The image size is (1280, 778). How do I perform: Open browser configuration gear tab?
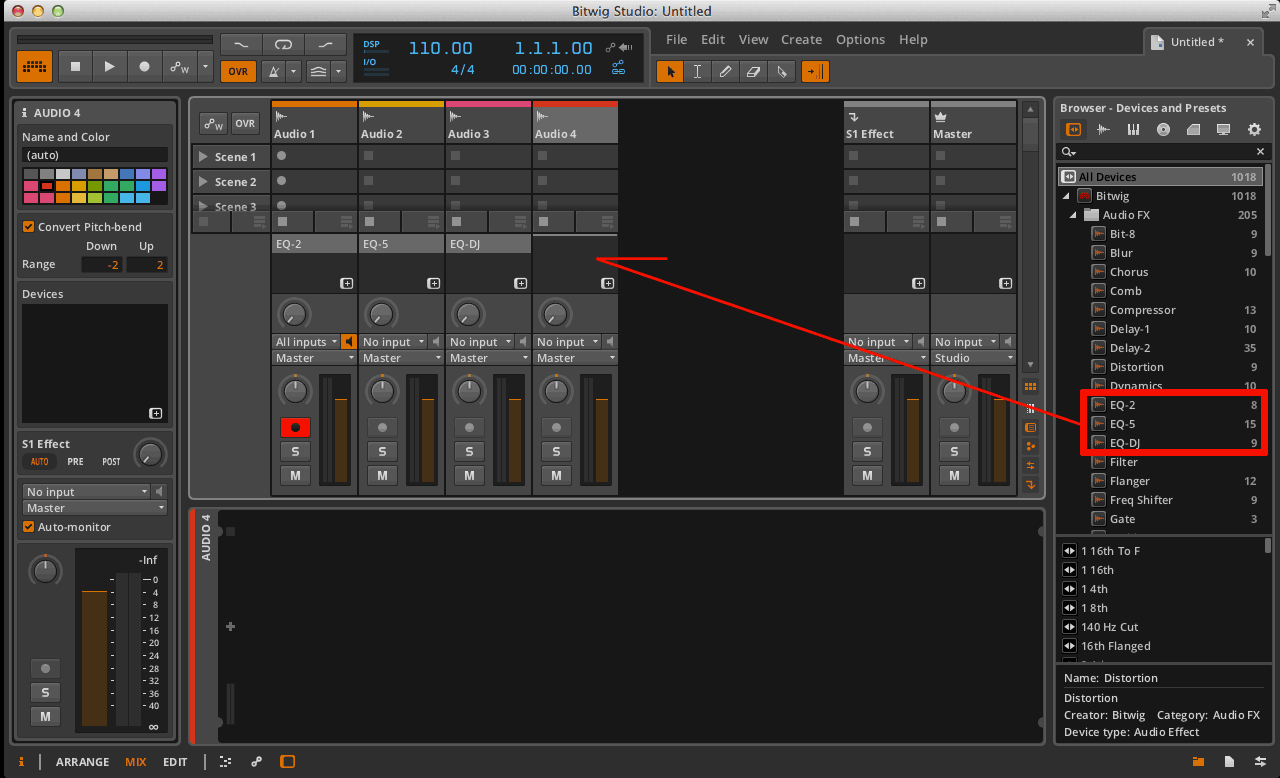[1254, 129]
